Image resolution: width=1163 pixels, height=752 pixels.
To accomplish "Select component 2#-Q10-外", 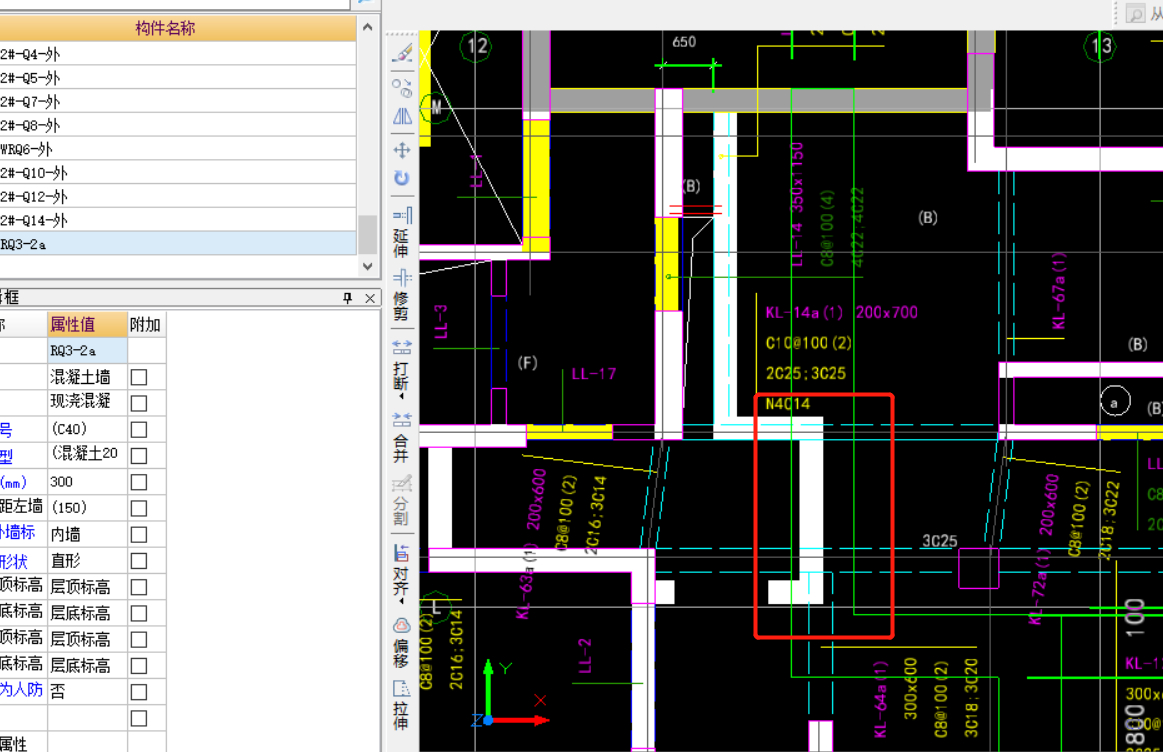I will point(178,172).
